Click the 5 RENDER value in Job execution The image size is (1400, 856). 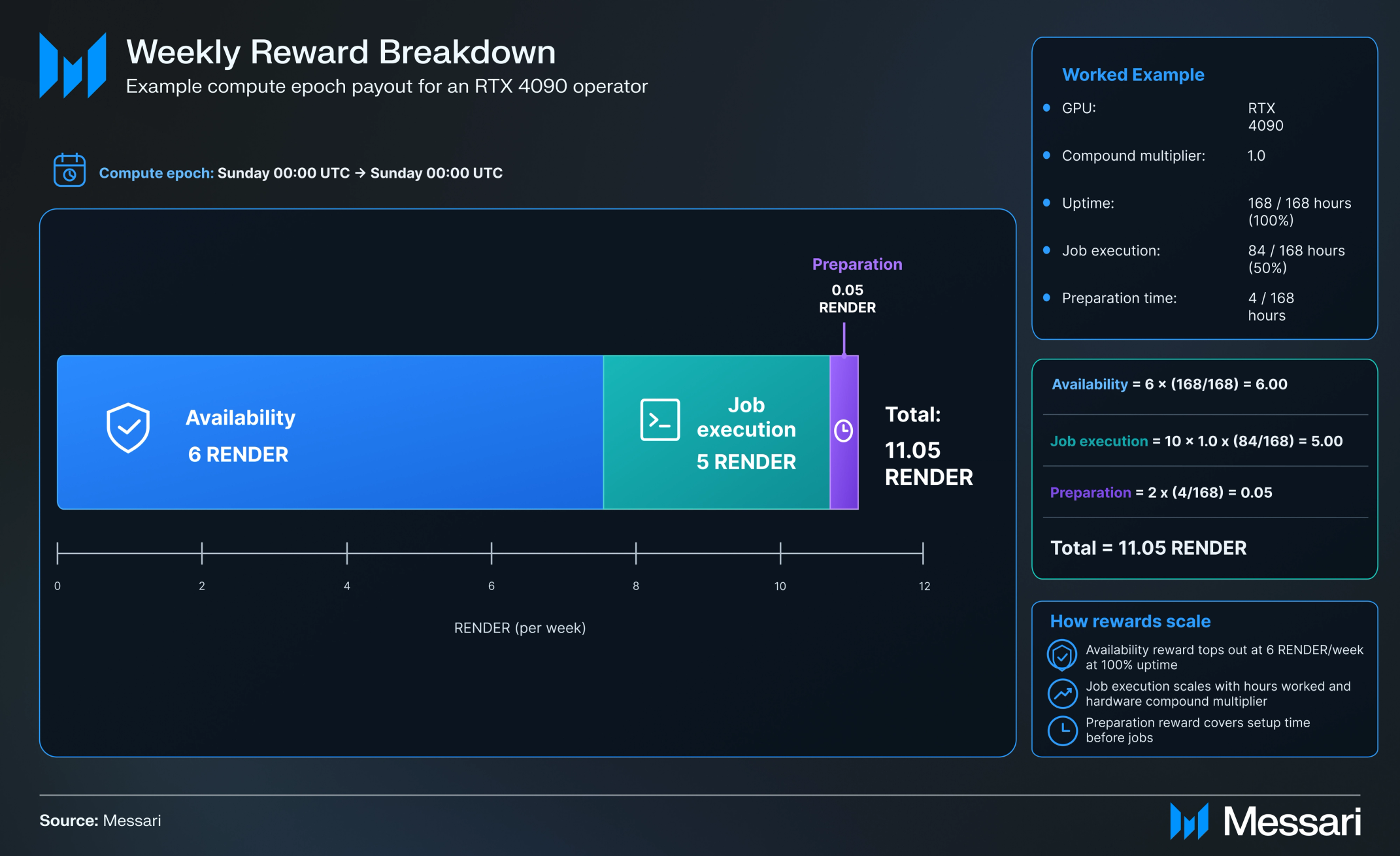pos(746,462)
